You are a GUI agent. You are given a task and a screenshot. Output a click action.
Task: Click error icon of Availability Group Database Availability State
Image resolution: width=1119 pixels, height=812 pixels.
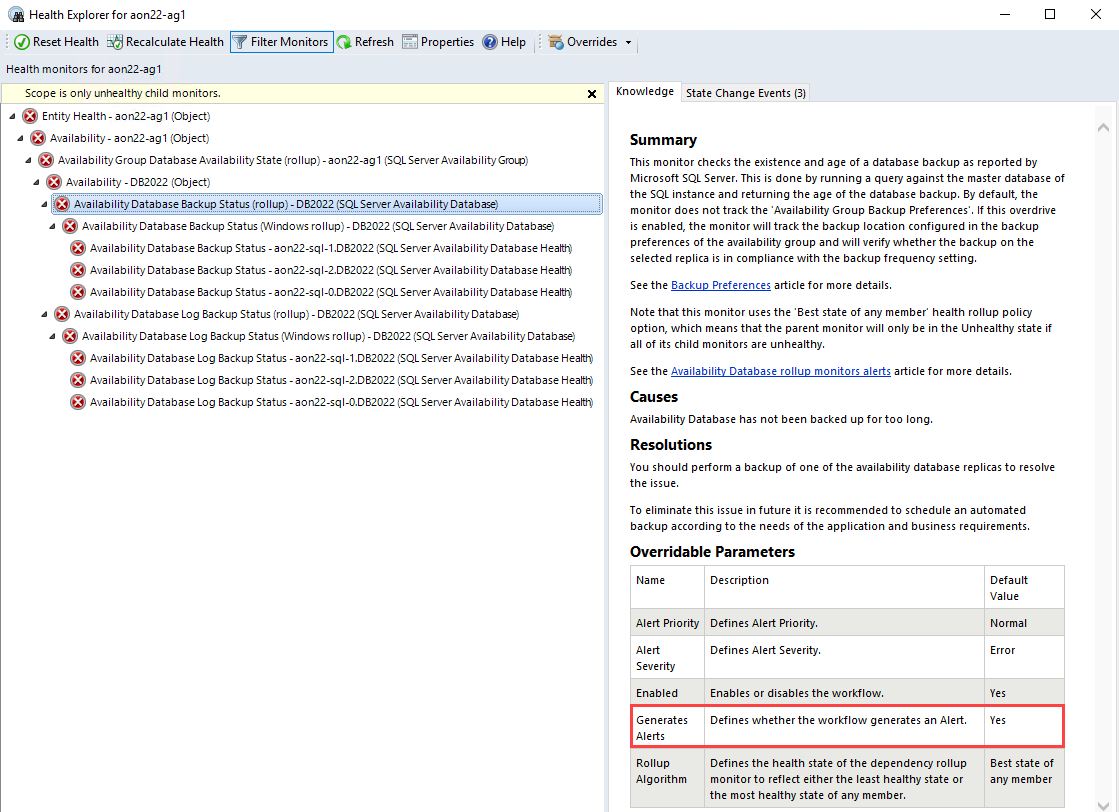click(x=46, y=161)
